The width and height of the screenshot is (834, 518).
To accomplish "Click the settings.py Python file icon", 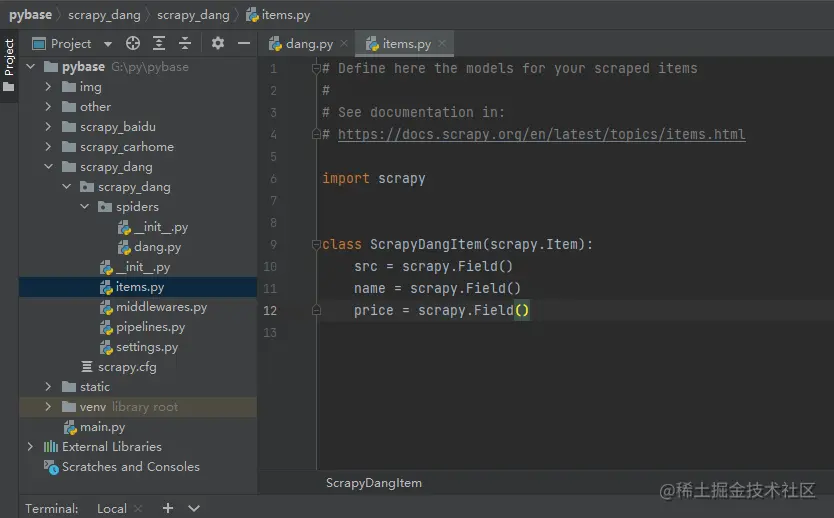I will 106,347.
